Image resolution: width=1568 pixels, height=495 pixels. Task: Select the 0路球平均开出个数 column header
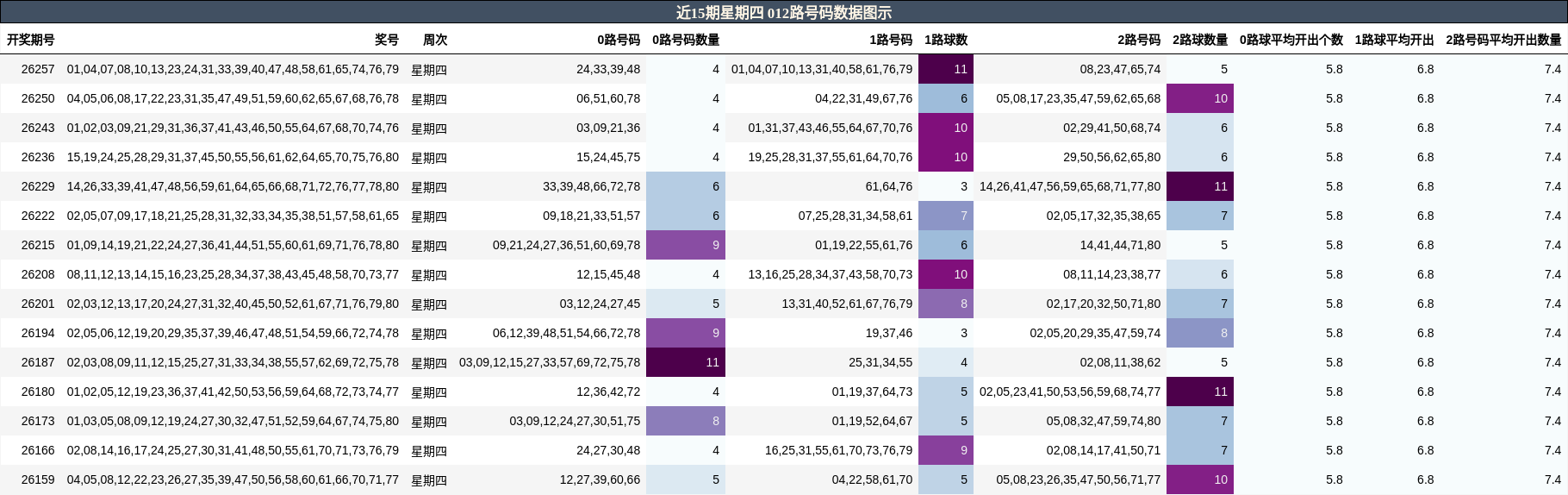tap(1291, 40)
